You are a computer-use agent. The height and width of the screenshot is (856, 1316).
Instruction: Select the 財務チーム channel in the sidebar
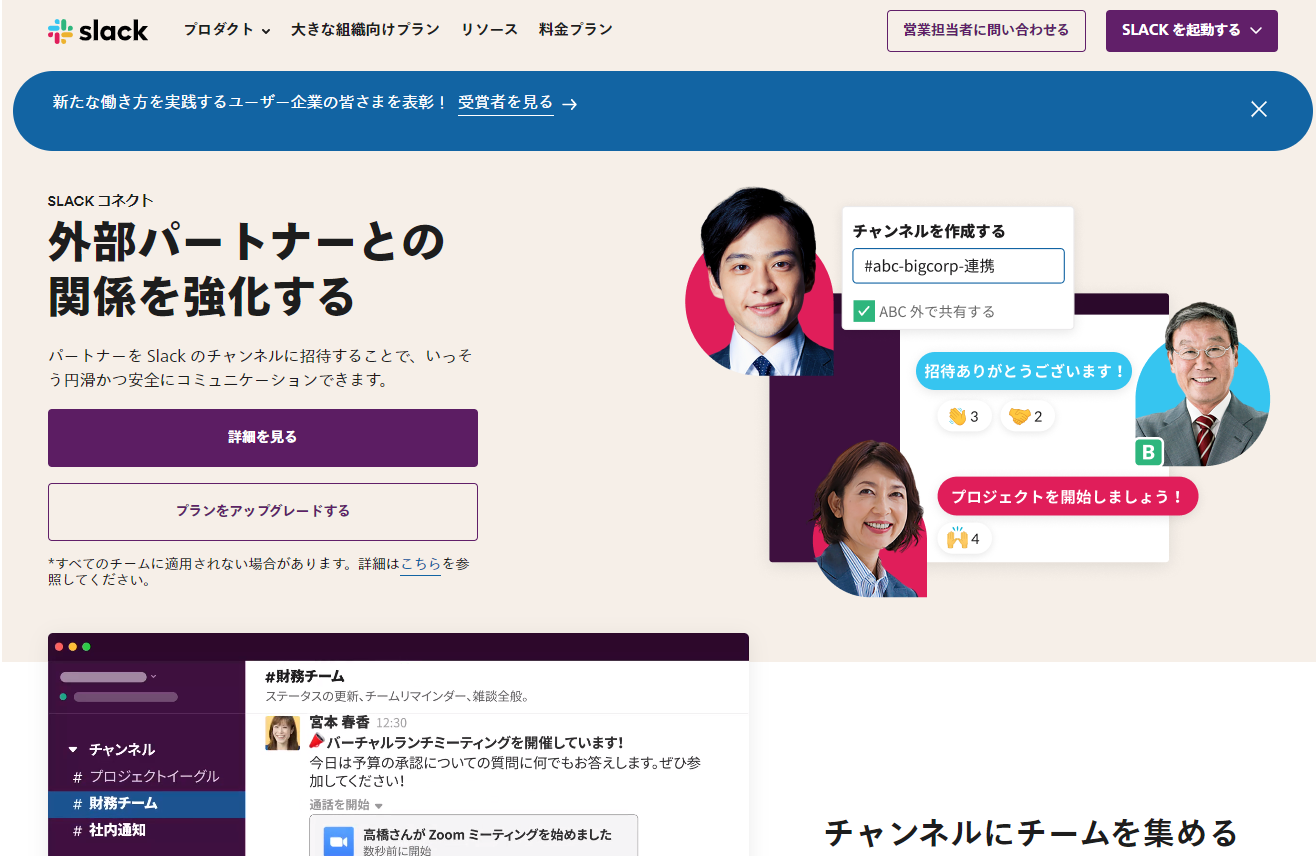click(x=146, y=804)
